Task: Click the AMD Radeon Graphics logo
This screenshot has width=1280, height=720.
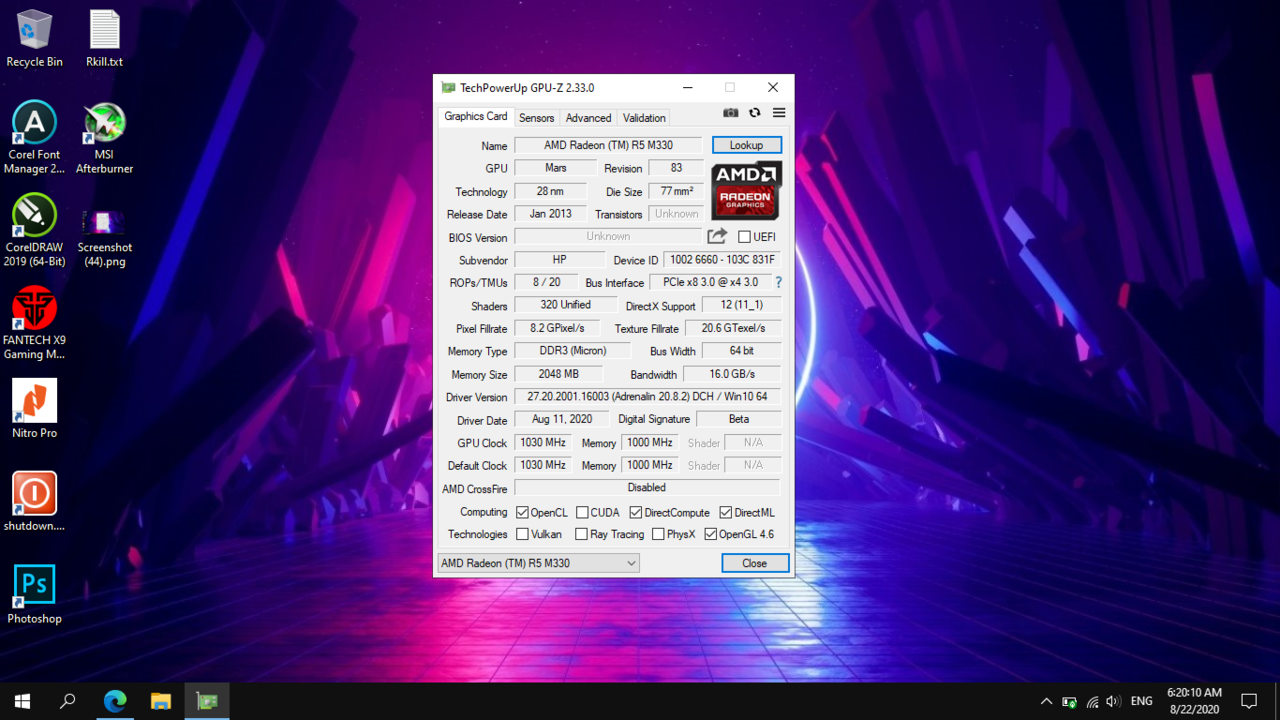Action: pyautogui.click(x=746, y=190)
